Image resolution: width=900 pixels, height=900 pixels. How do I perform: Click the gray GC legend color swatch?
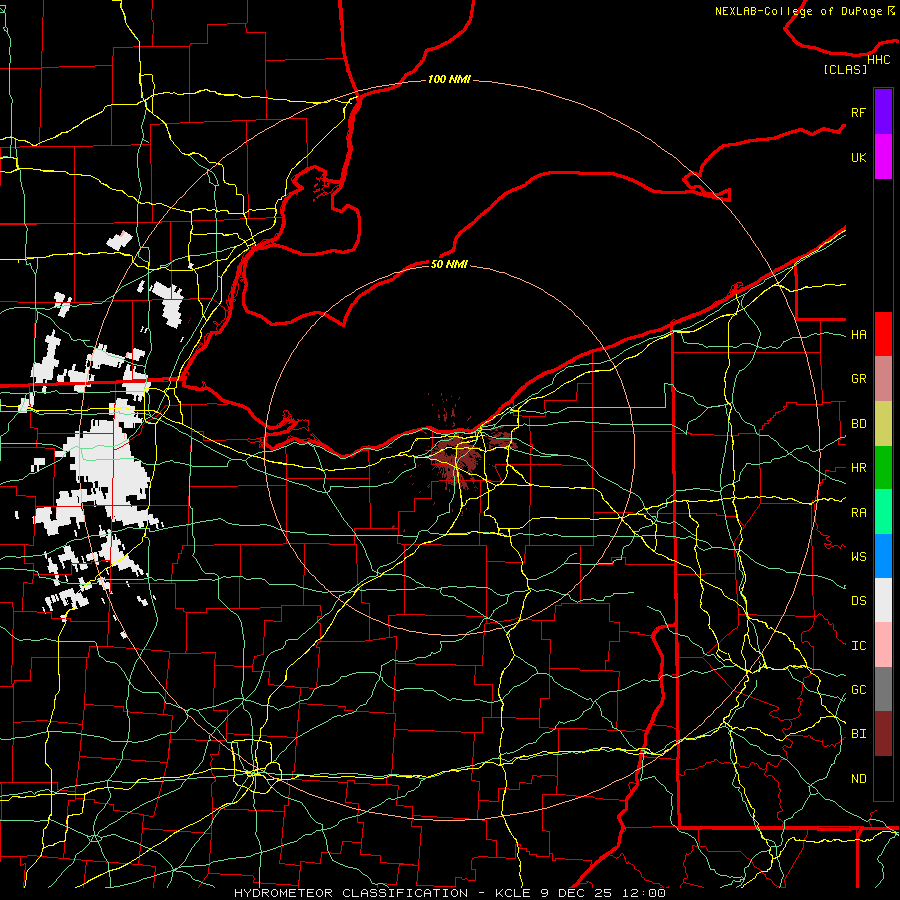(883, 689)
